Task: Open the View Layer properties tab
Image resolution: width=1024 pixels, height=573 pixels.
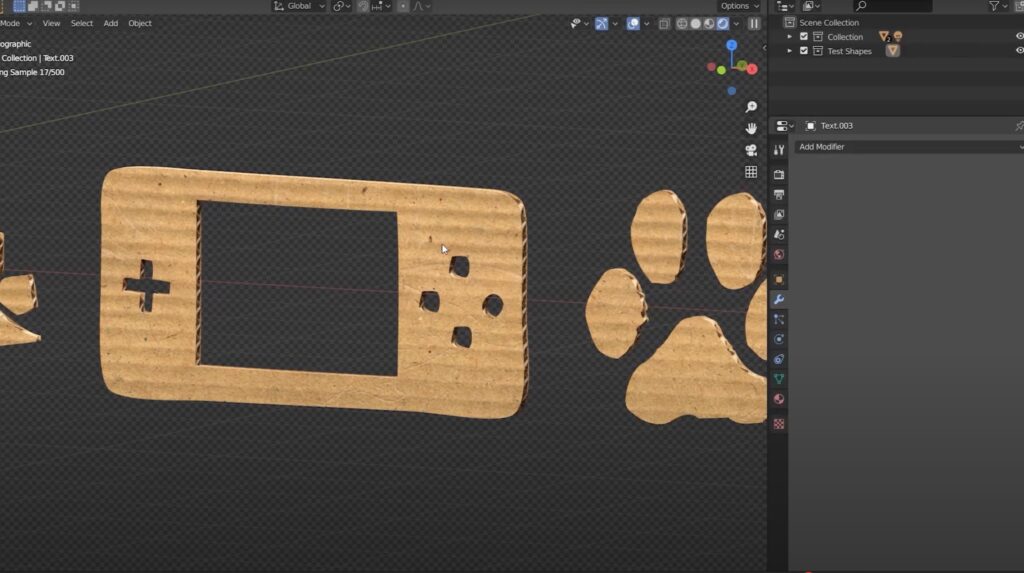Action: [x=778, y=214]
